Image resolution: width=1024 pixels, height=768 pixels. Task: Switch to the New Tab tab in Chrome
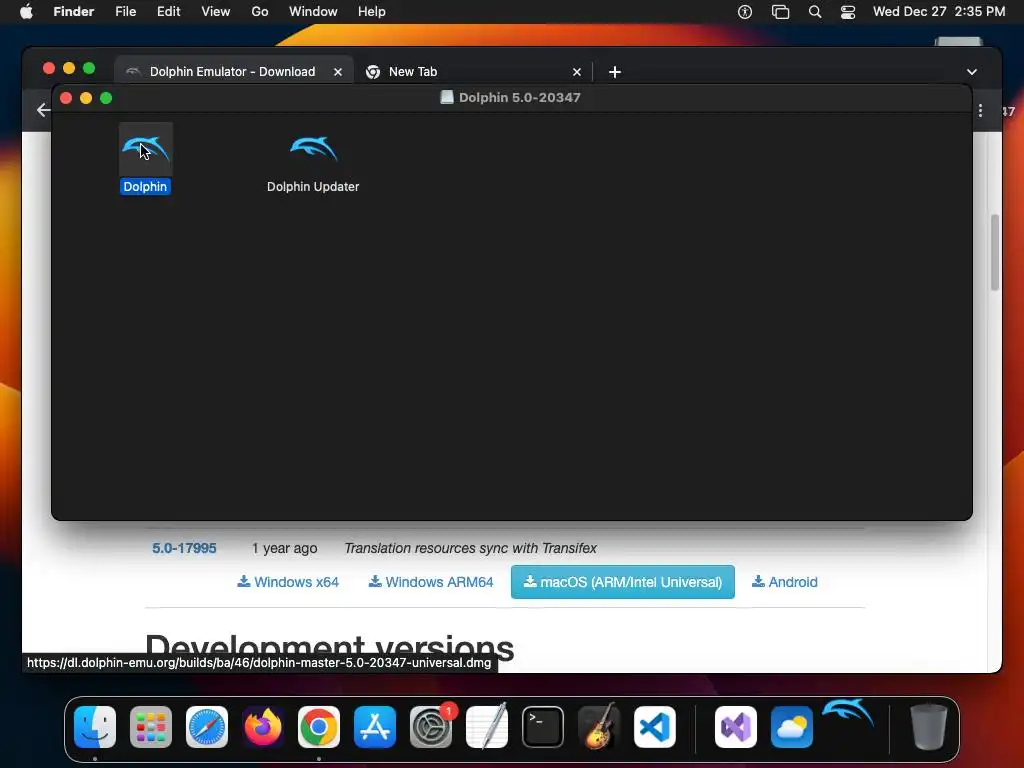[x=473, y=72]
